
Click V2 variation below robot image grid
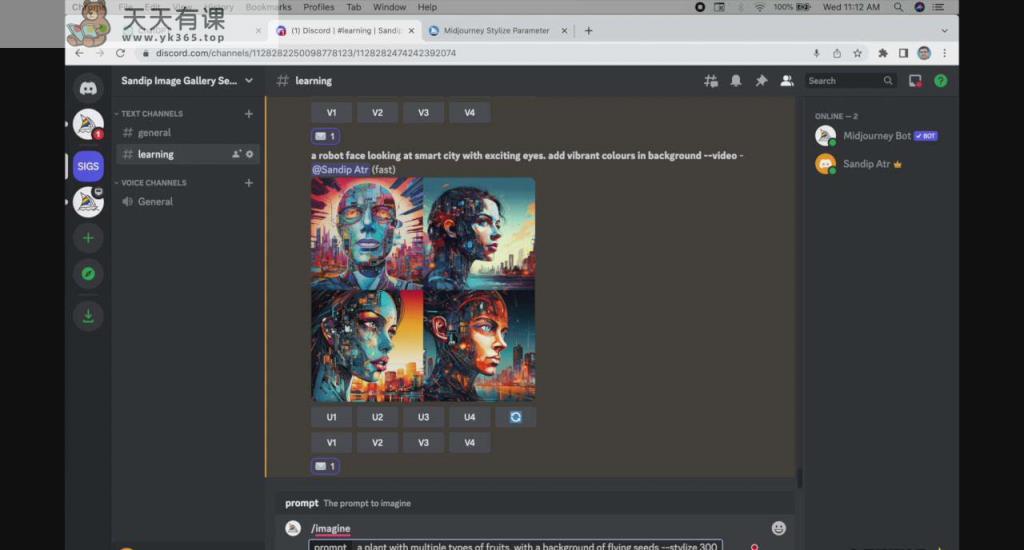point(377,442)
